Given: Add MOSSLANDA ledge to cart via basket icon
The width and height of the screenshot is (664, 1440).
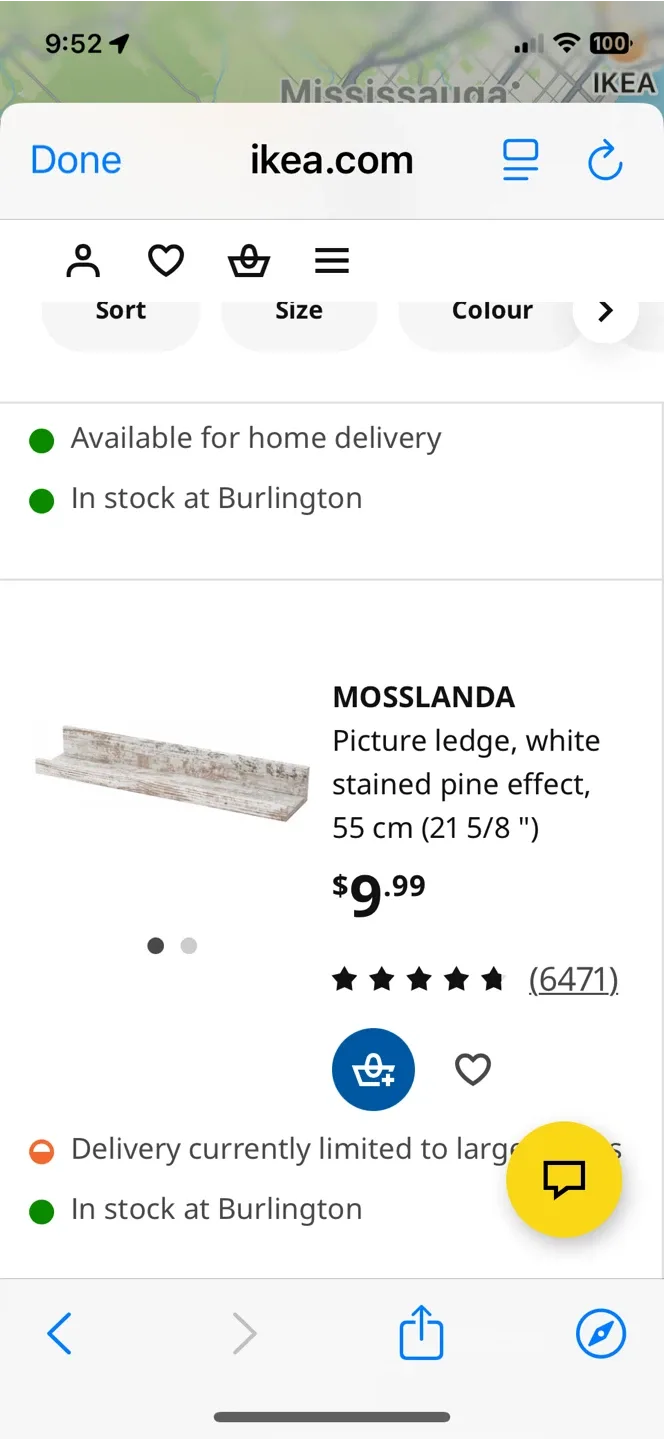Looking at the screenshot, I should (373, 1069).
